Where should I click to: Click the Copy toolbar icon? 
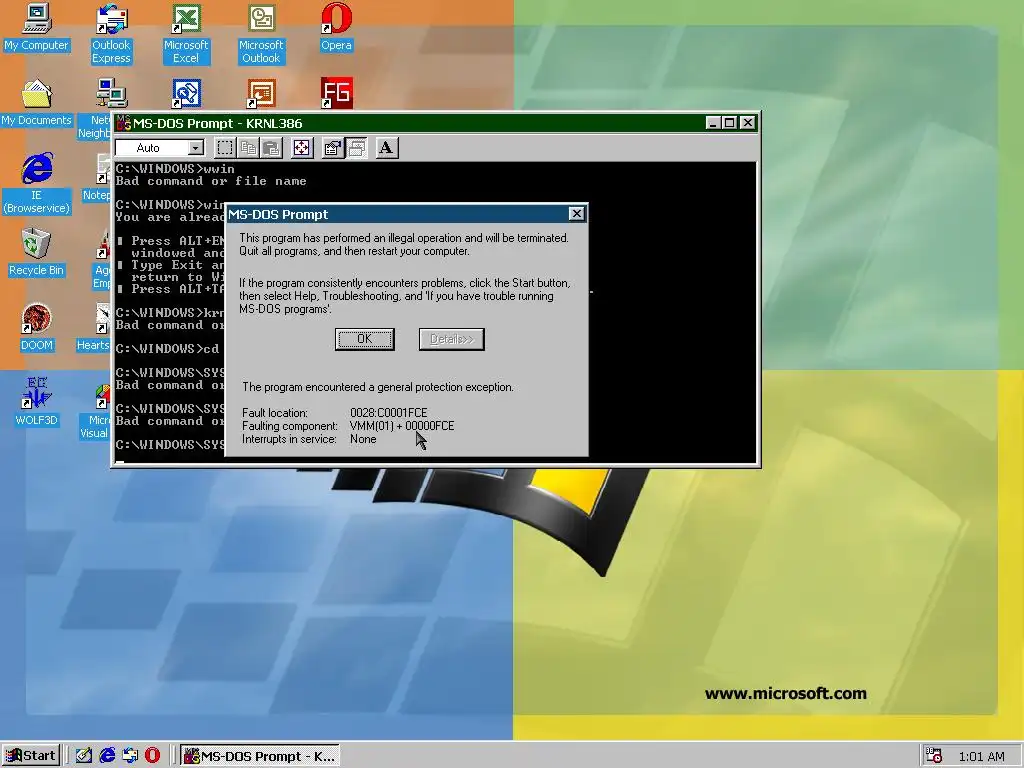pos(248,148)
